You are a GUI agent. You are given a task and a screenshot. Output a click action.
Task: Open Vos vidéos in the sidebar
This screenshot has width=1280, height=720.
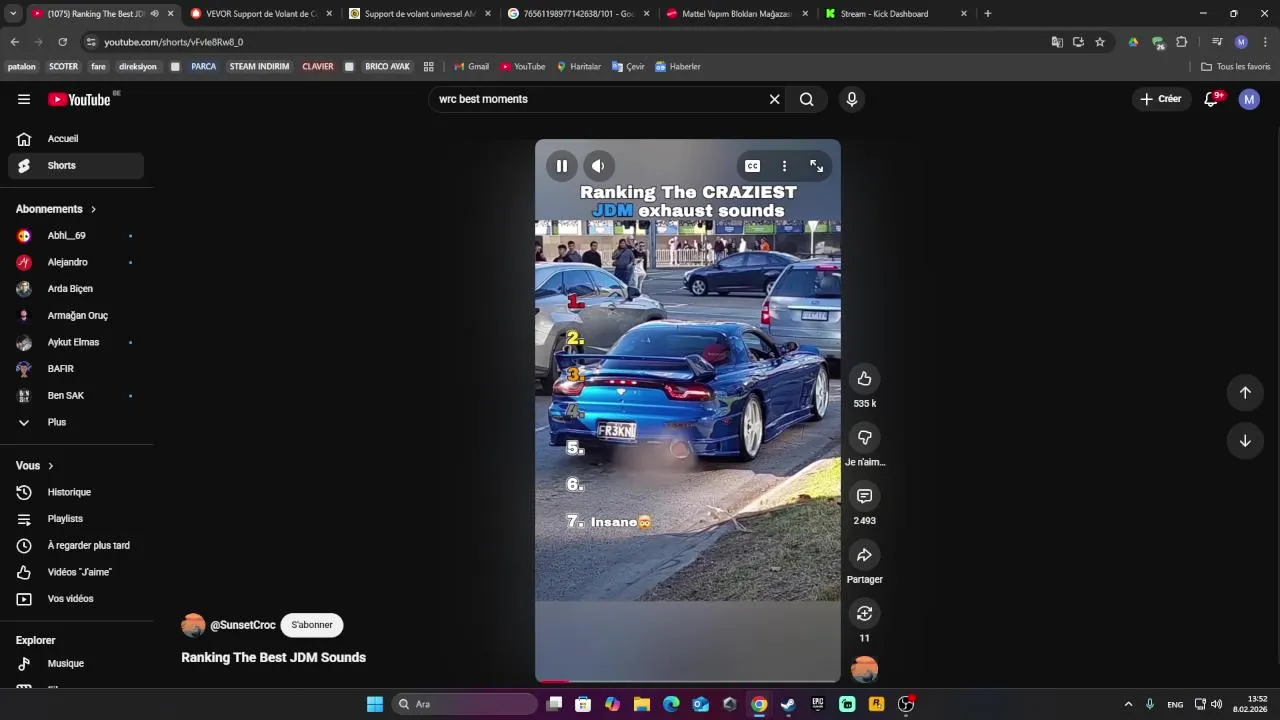coord(76,599)
